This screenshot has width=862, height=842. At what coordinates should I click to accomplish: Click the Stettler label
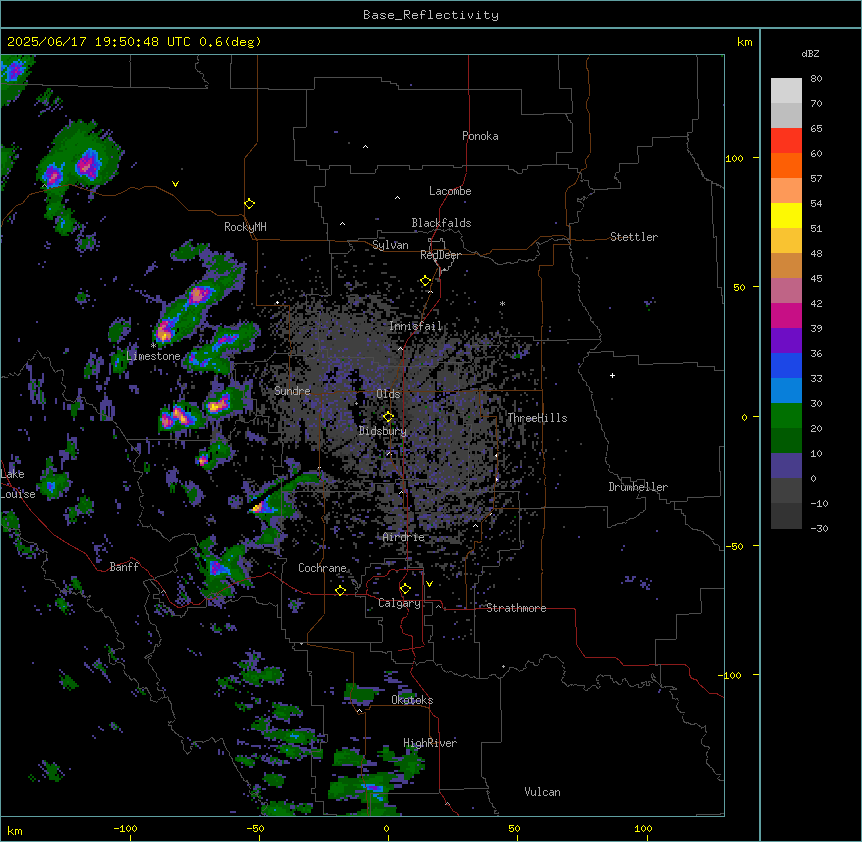[x=634, y=237]
